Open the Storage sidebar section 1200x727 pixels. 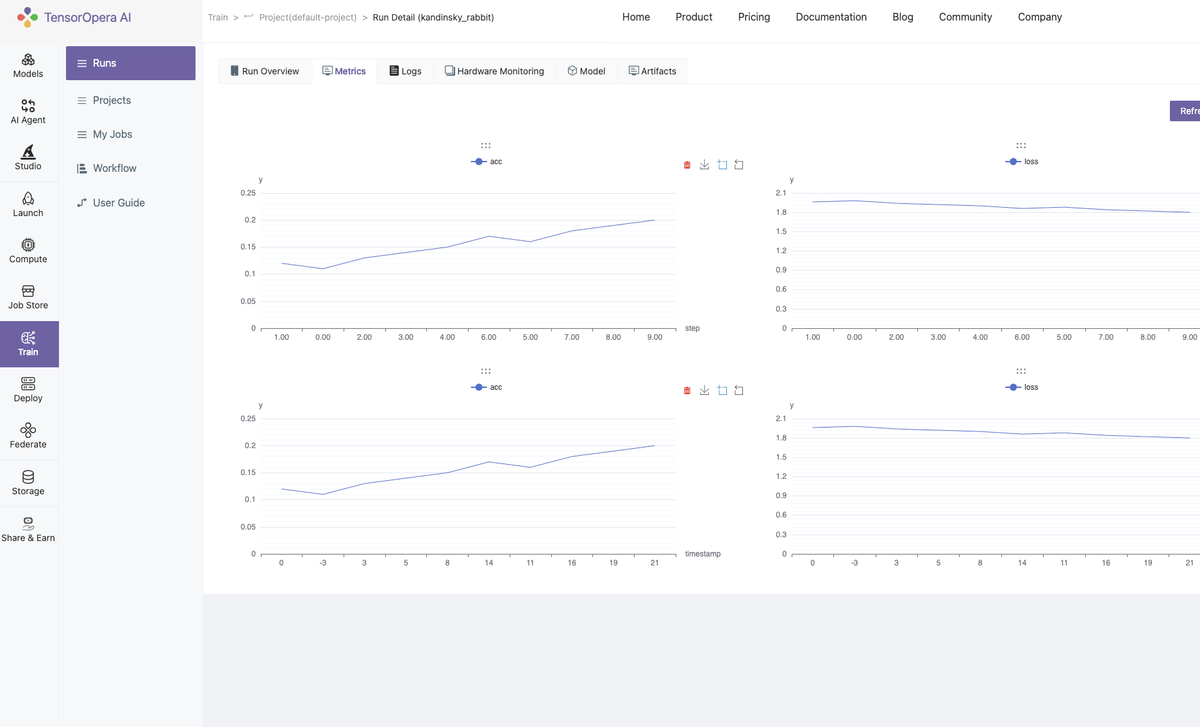tap(28, 483)
